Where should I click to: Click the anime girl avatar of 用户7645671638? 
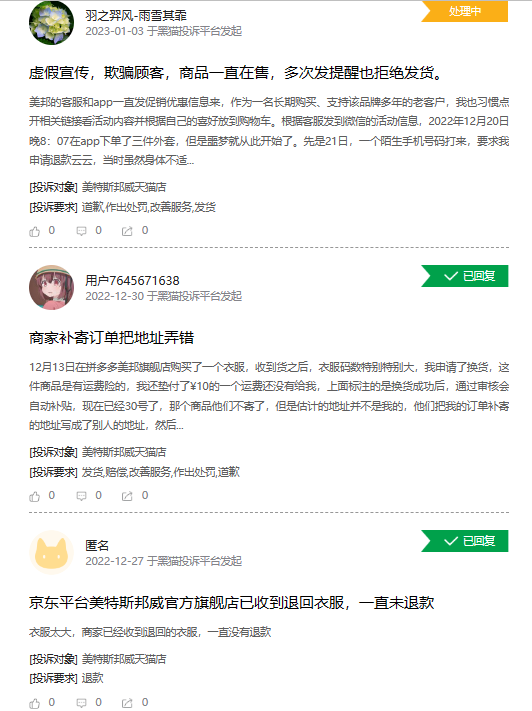click(x=51, y=287)
